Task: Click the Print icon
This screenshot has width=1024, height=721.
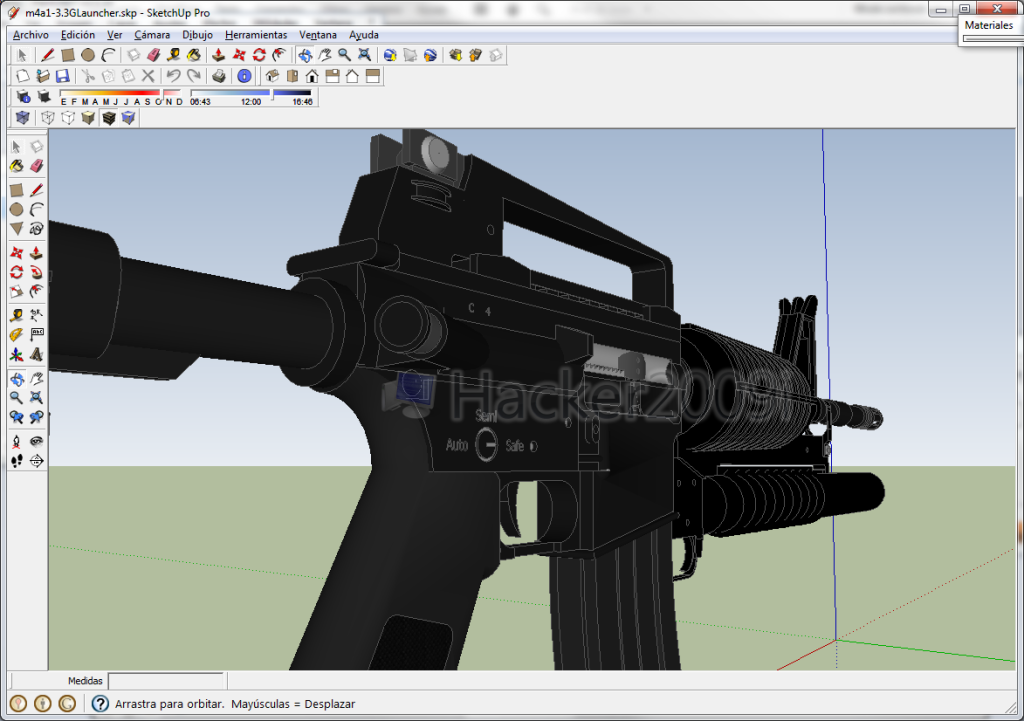Action: (x=219, y=76)
